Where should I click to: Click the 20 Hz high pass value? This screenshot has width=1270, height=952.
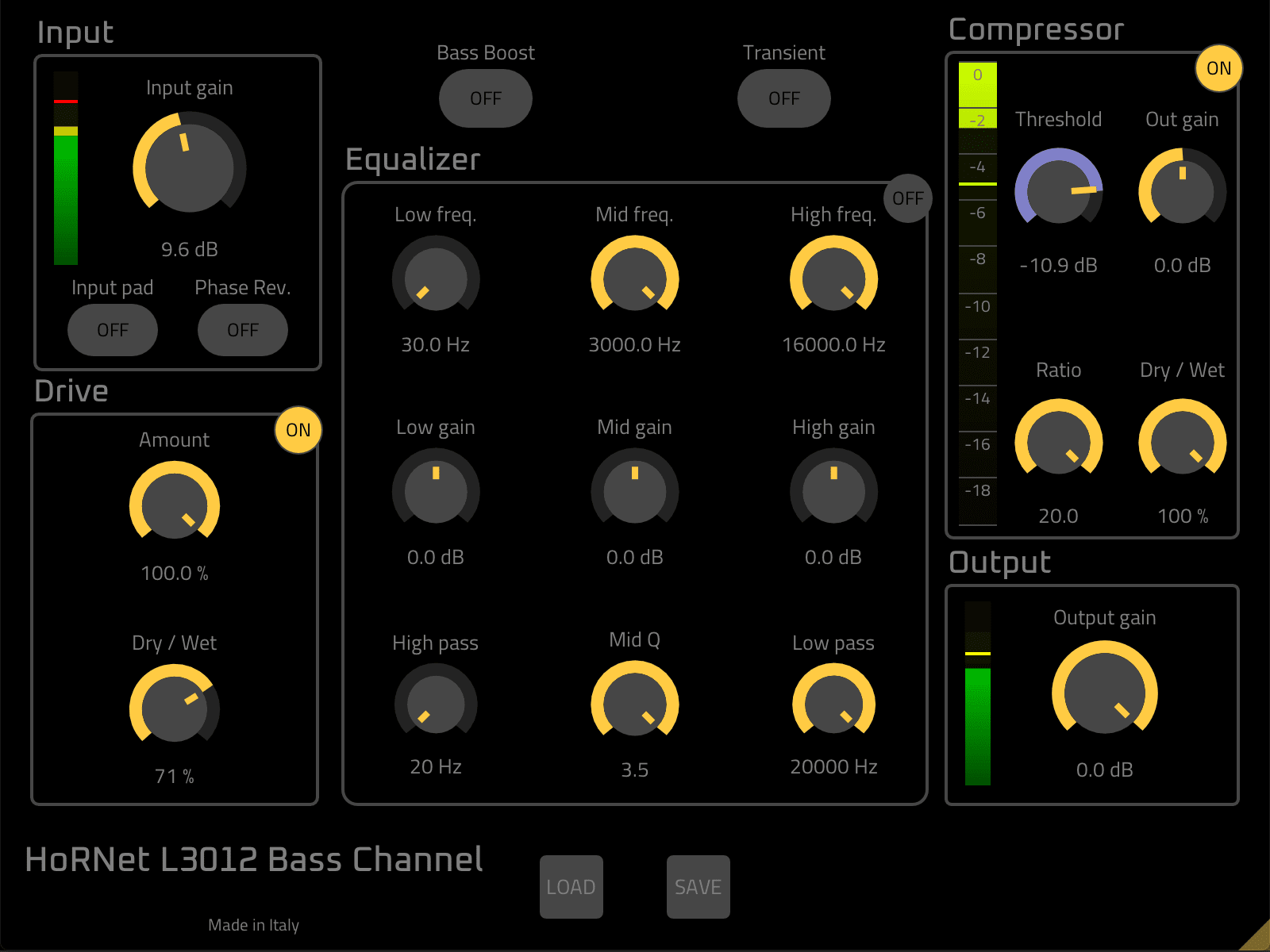(x=436, y=767)
